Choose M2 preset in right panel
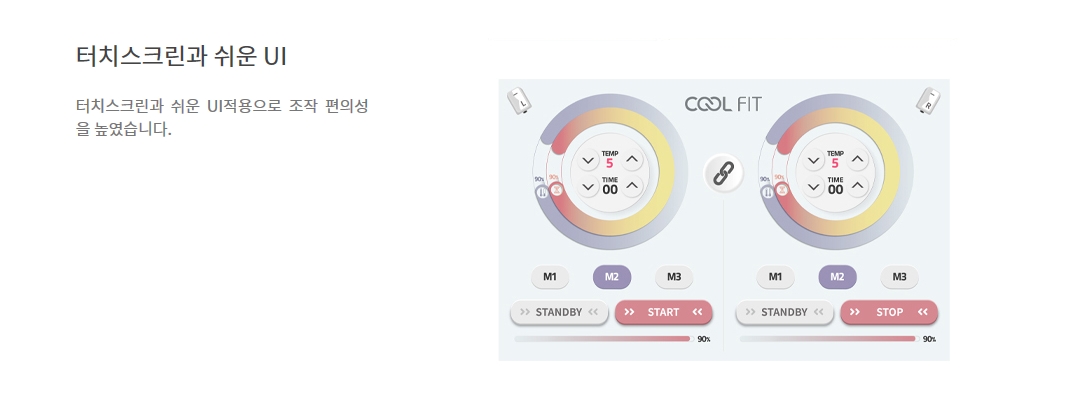The width and height of the screenshot is (1090, 409). (838, 277)
